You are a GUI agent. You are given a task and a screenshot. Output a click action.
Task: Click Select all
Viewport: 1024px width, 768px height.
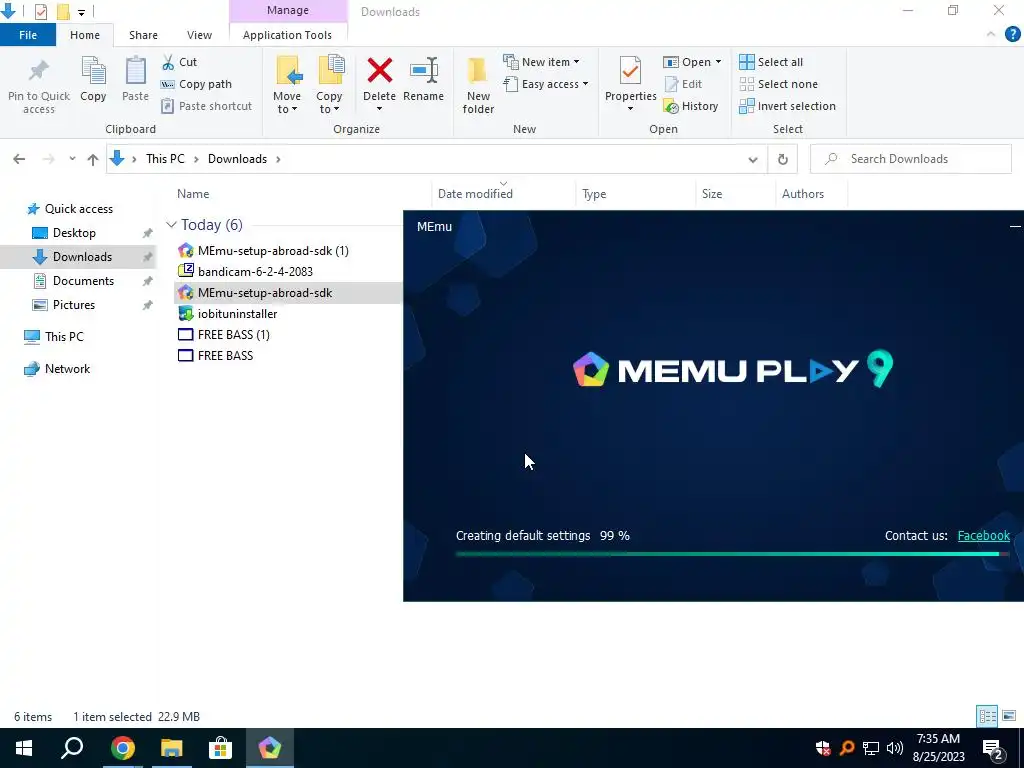[771, 62]
